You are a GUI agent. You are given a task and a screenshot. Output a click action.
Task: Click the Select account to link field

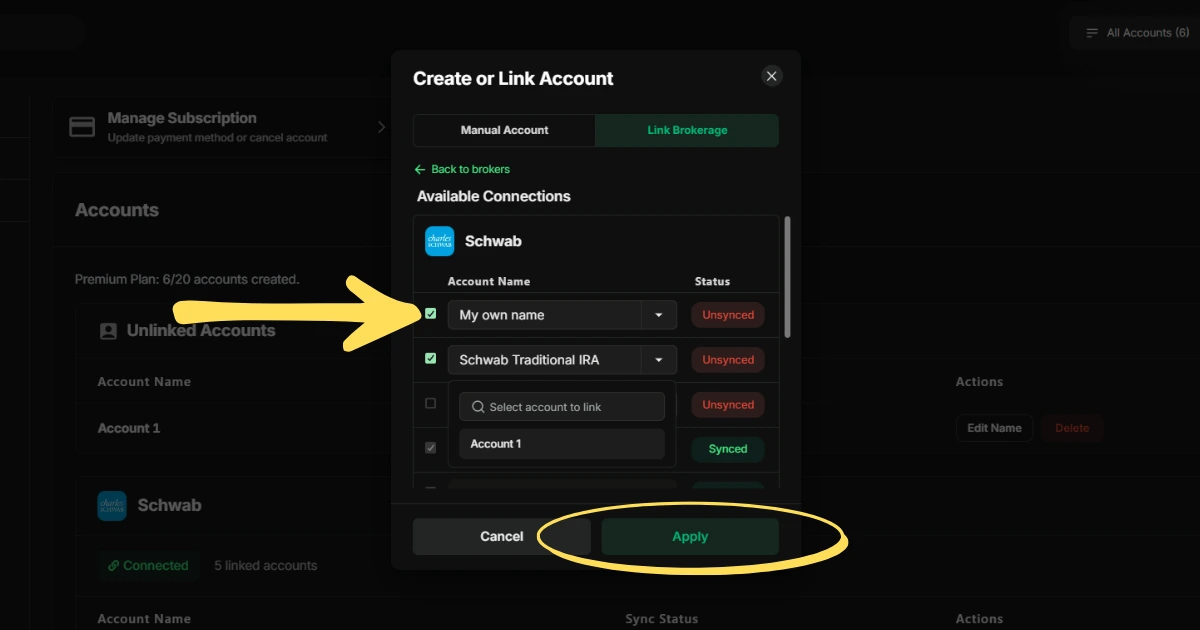click(561, 406)
